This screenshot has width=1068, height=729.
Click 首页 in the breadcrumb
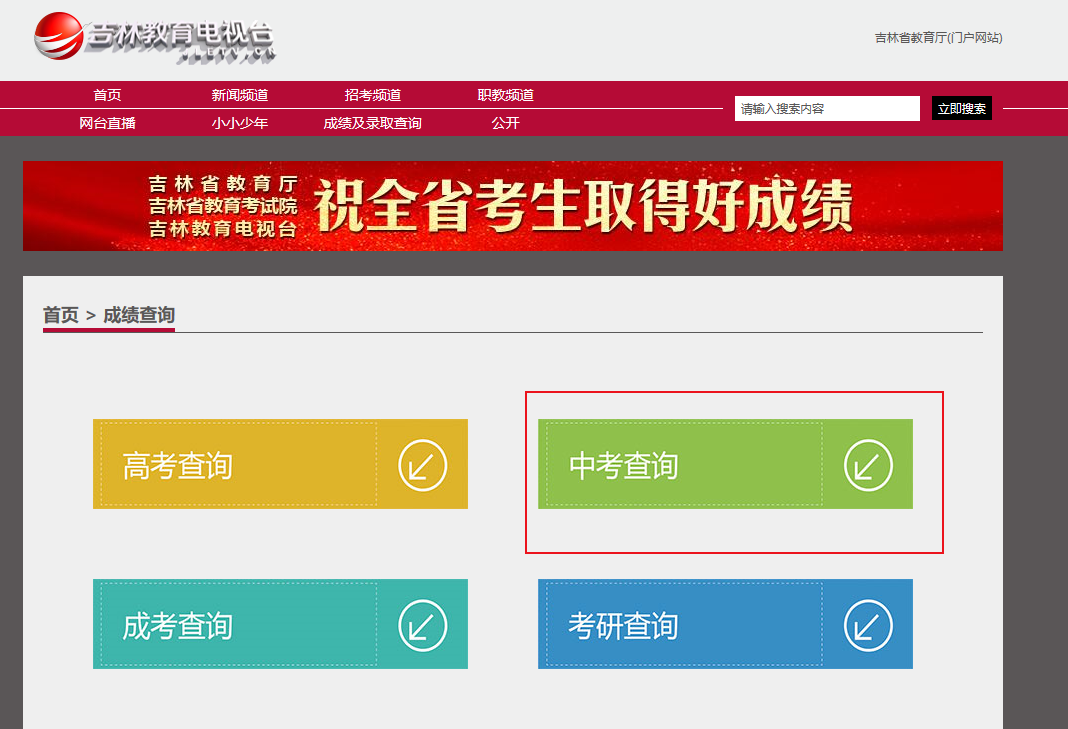[x=60, y=315]
